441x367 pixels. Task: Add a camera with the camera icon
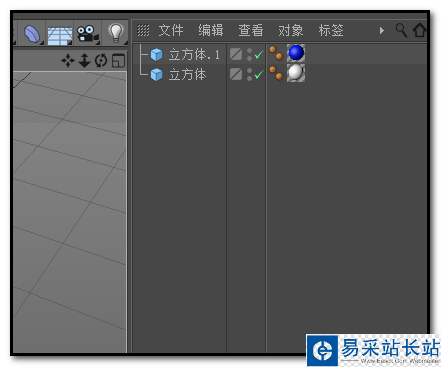tap(88, 34)
